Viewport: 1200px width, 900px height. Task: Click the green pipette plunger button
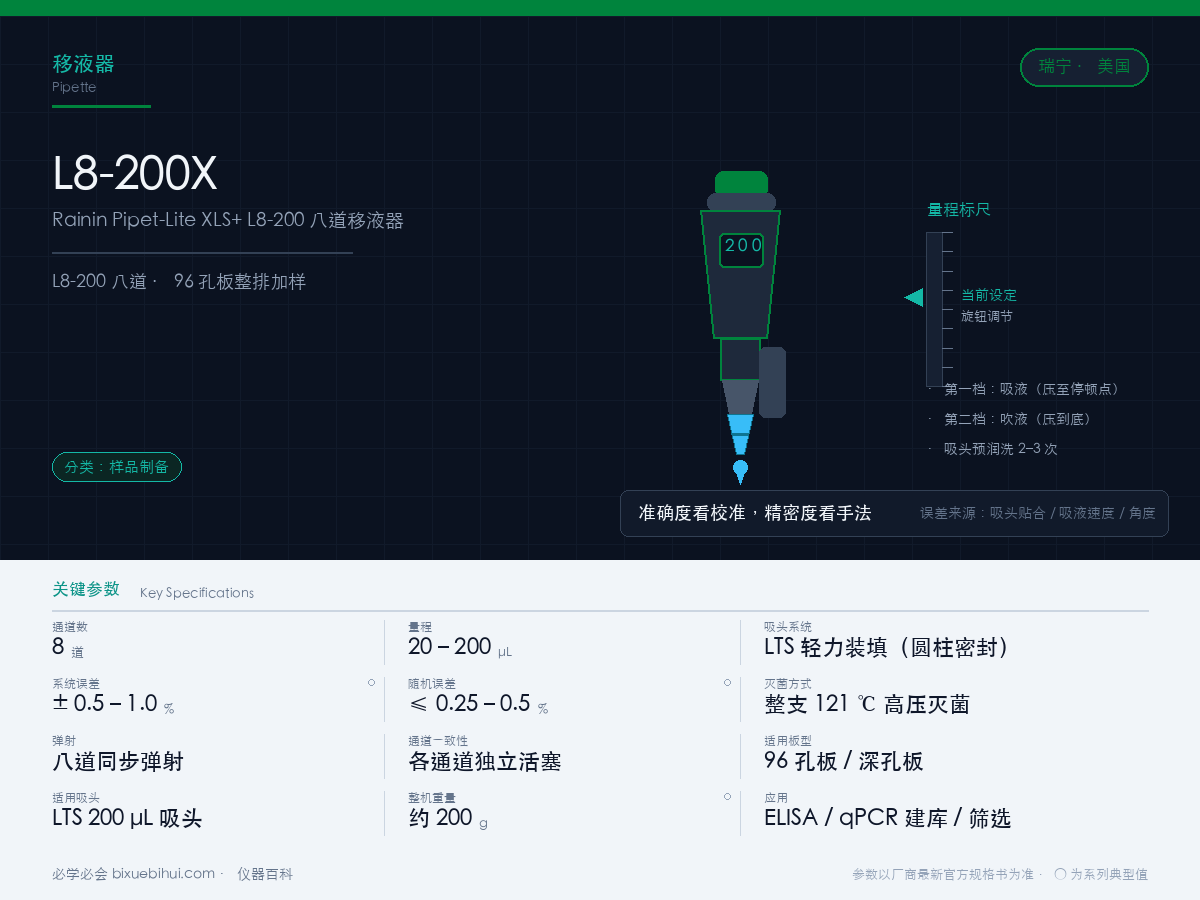pyautogui.click(x=741, y=182)
